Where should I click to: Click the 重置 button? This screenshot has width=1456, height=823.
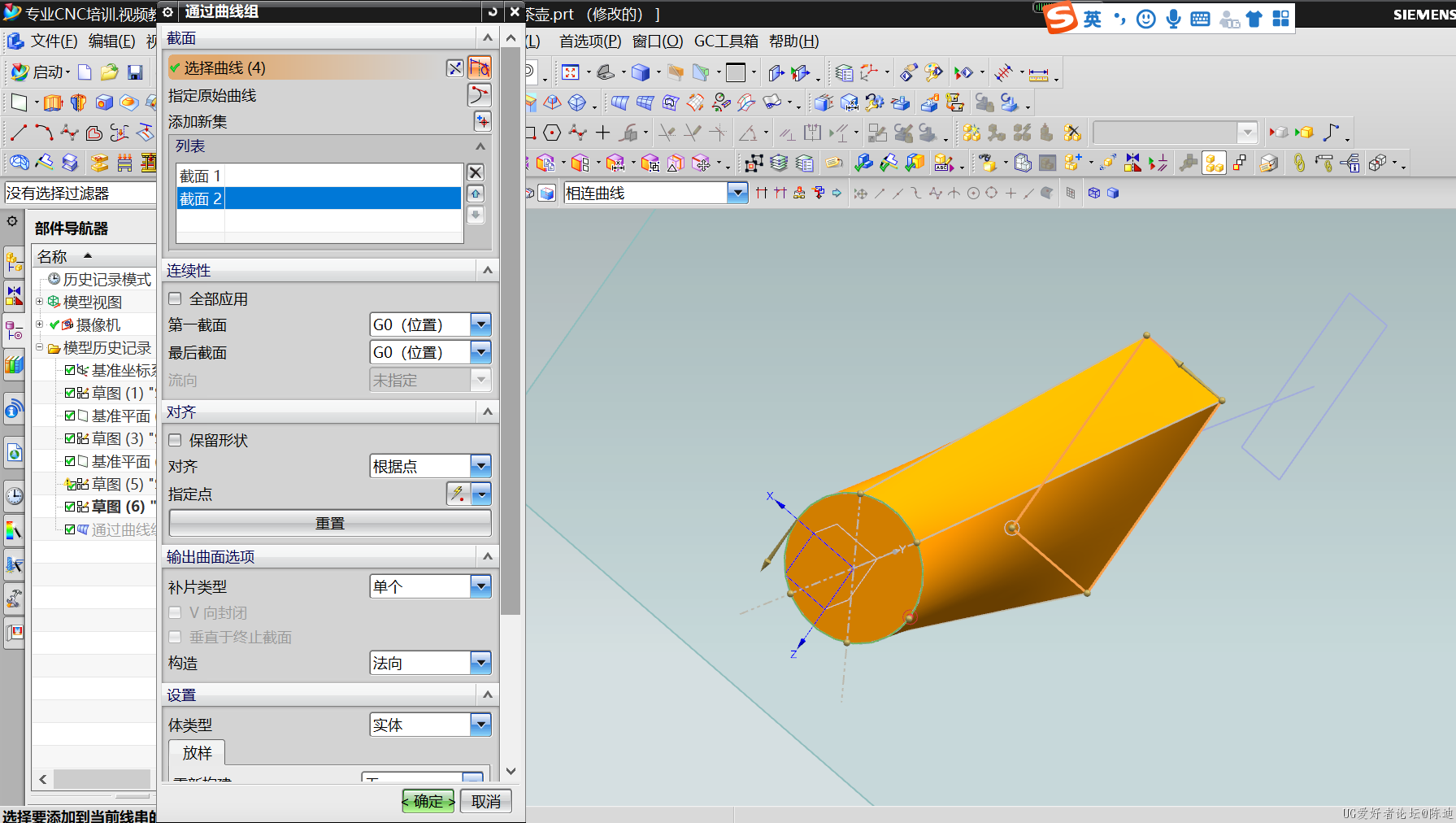click(x=330, y=523)
